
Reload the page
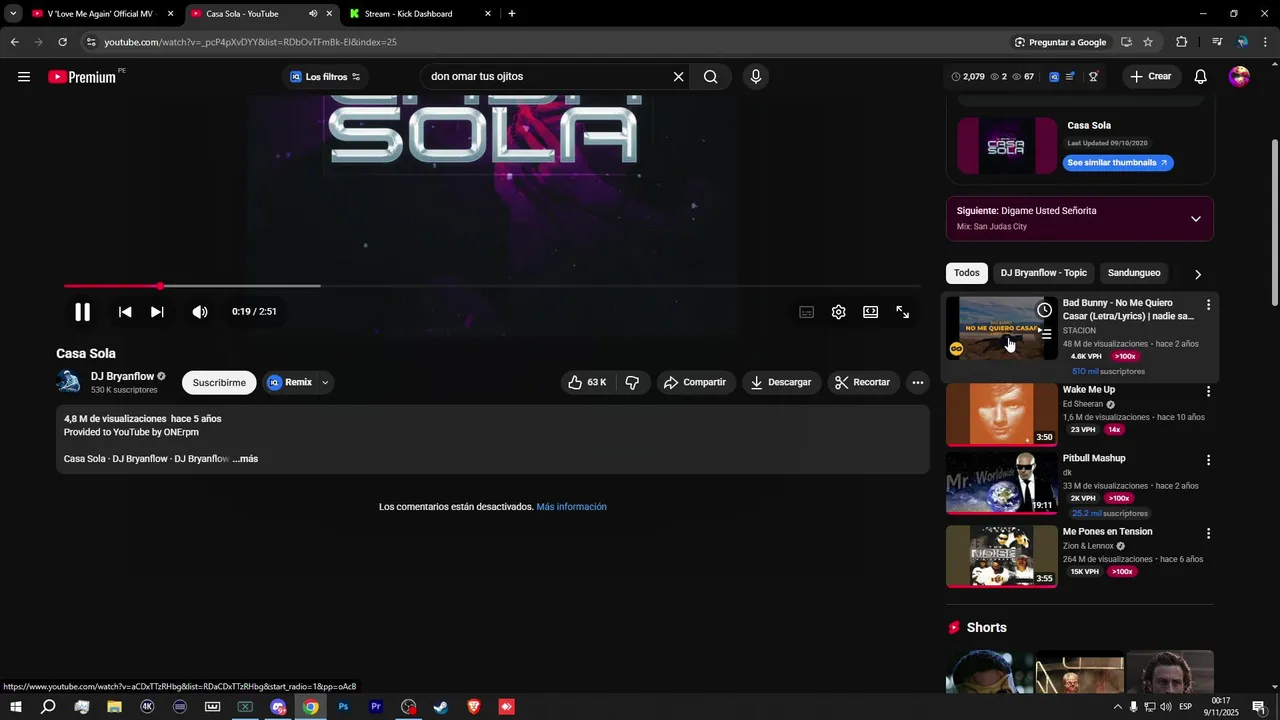[62, 42]
